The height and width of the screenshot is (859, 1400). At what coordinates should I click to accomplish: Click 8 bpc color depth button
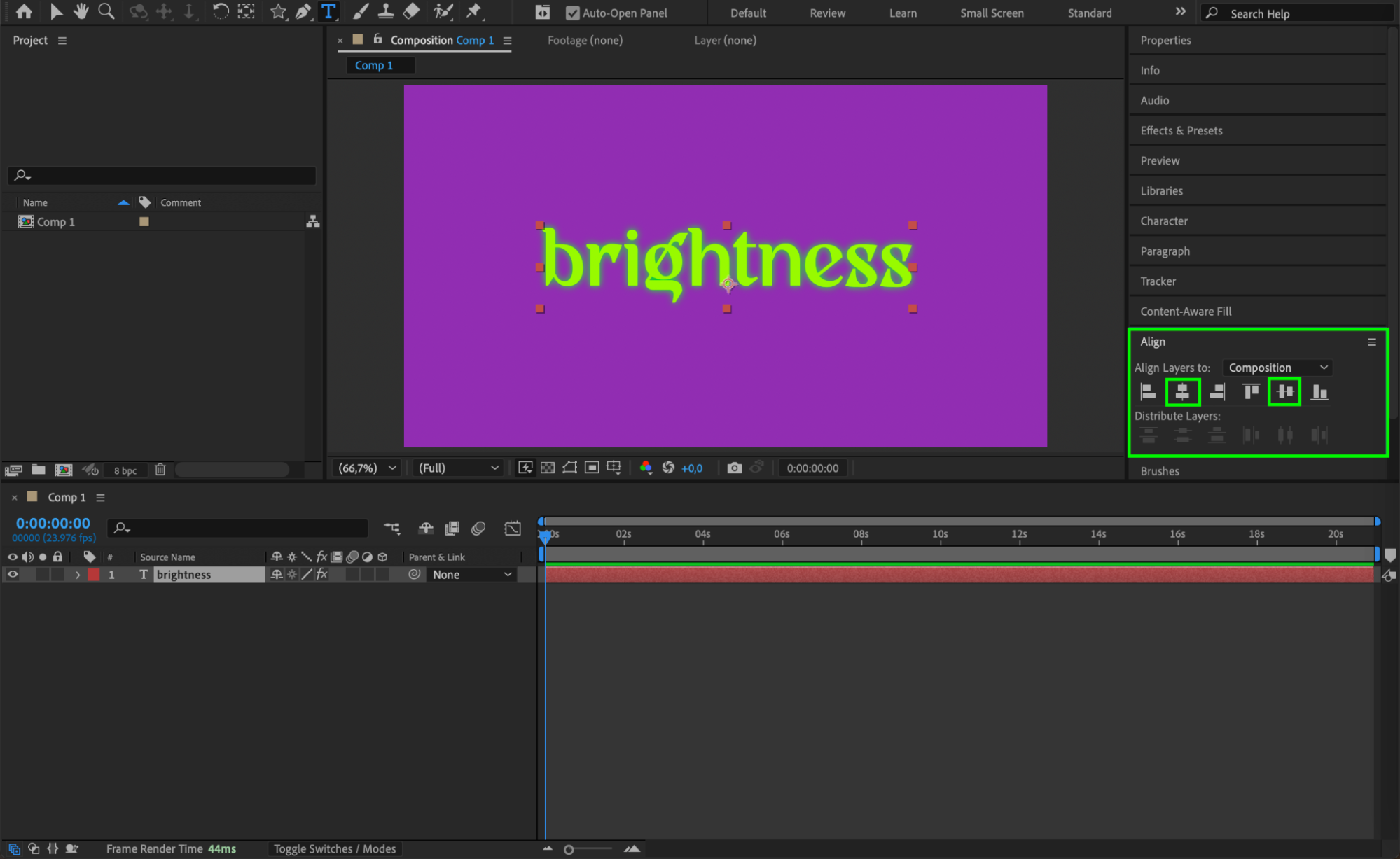click(x=125, y=470)
